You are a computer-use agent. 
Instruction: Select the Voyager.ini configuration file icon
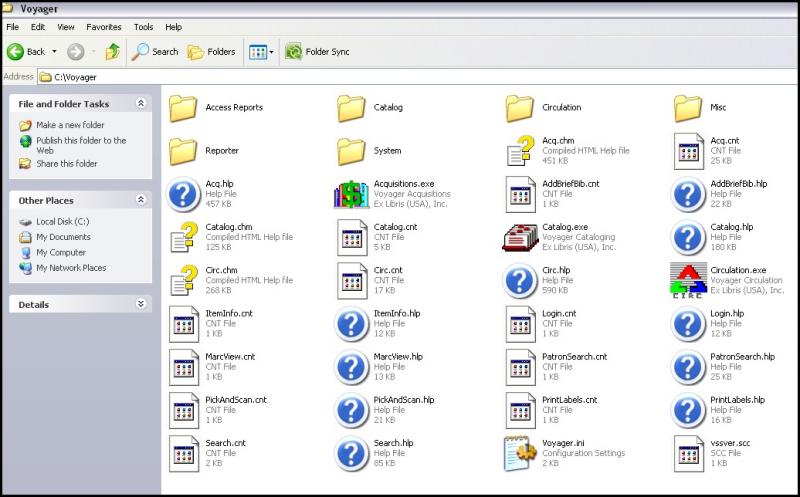[x=520, y=453]
